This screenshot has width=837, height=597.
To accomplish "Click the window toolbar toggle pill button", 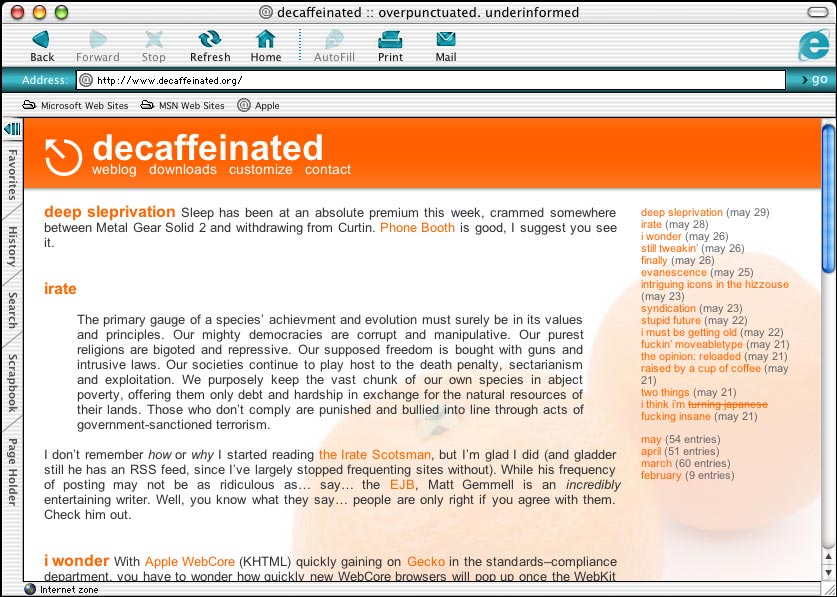I will click(817, 12).
